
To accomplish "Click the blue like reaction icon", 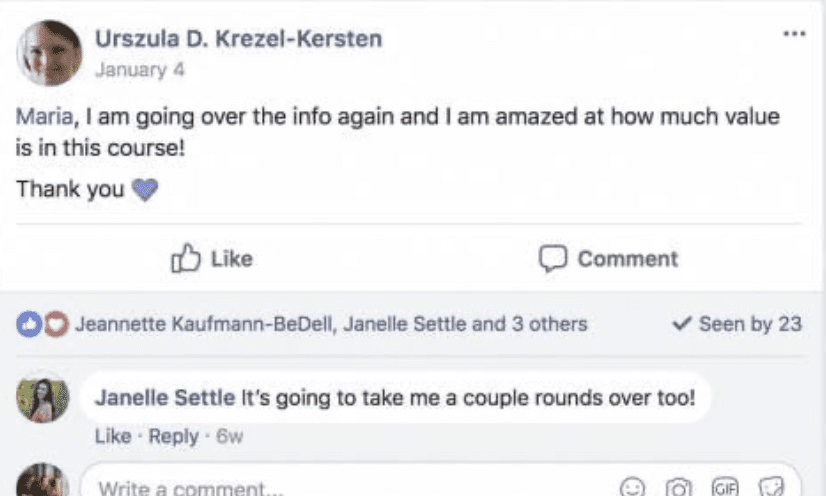I will pos(27,324).
